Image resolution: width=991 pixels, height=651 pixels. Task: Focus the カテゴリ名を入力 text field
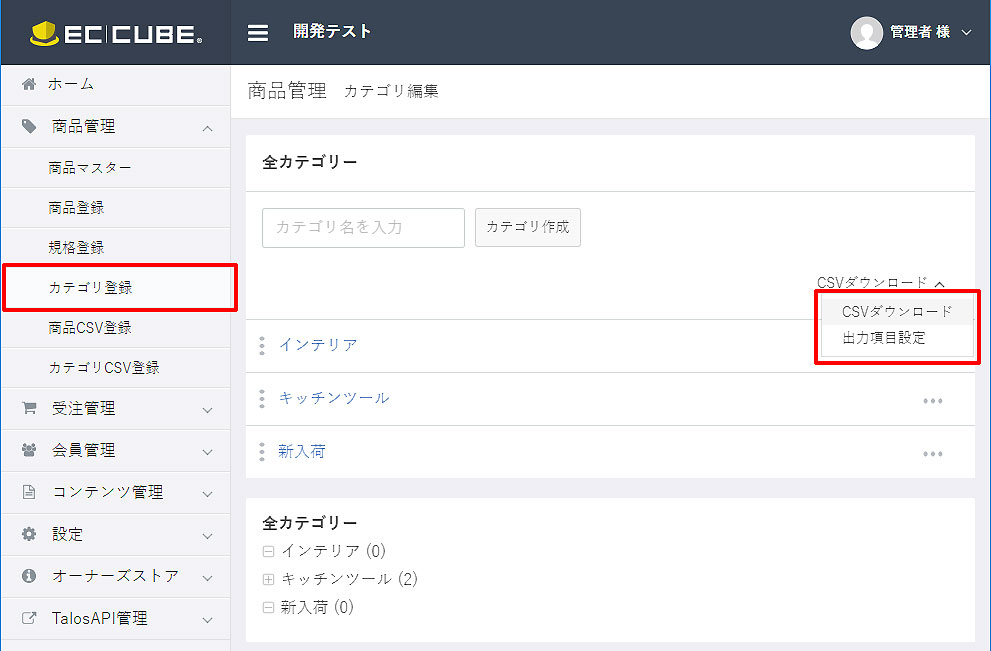[363, 228]
